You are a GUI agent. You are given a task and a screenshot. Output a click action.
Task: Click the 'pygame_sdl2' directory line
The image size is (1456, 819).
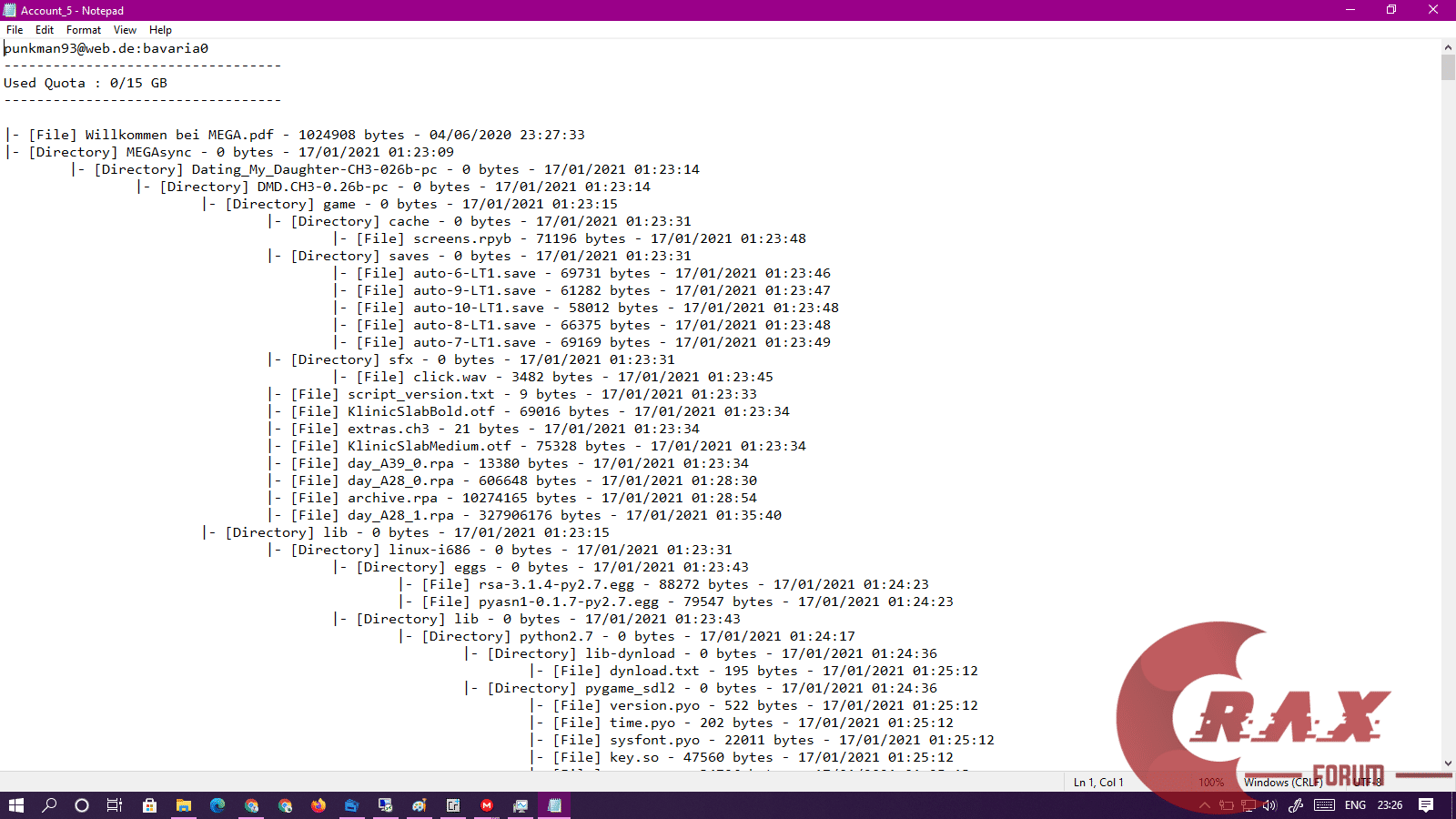tap(701, 688)
